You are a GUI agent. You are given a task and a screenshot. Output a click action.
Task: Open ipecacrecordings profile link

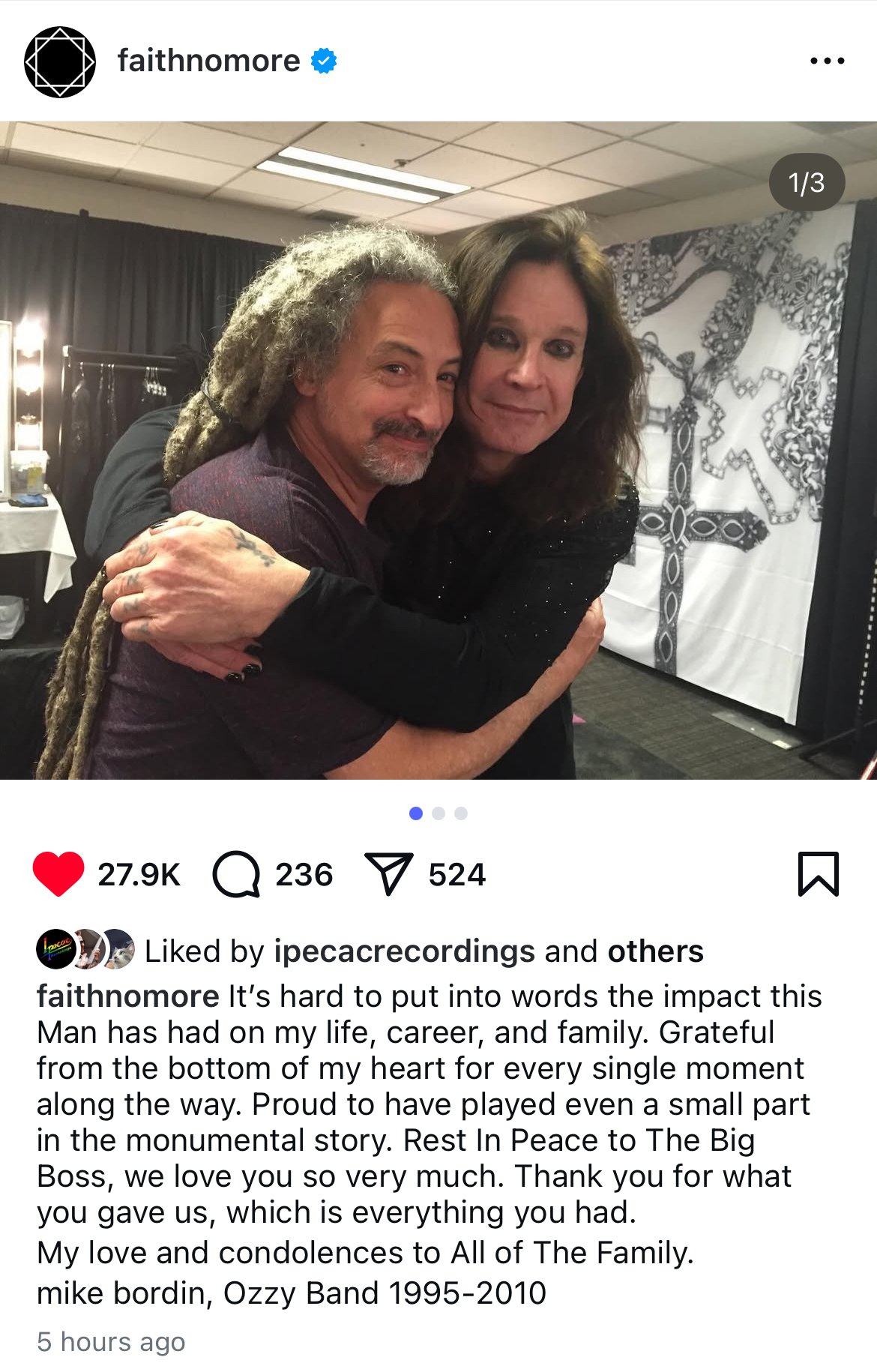tap(405, 951)
